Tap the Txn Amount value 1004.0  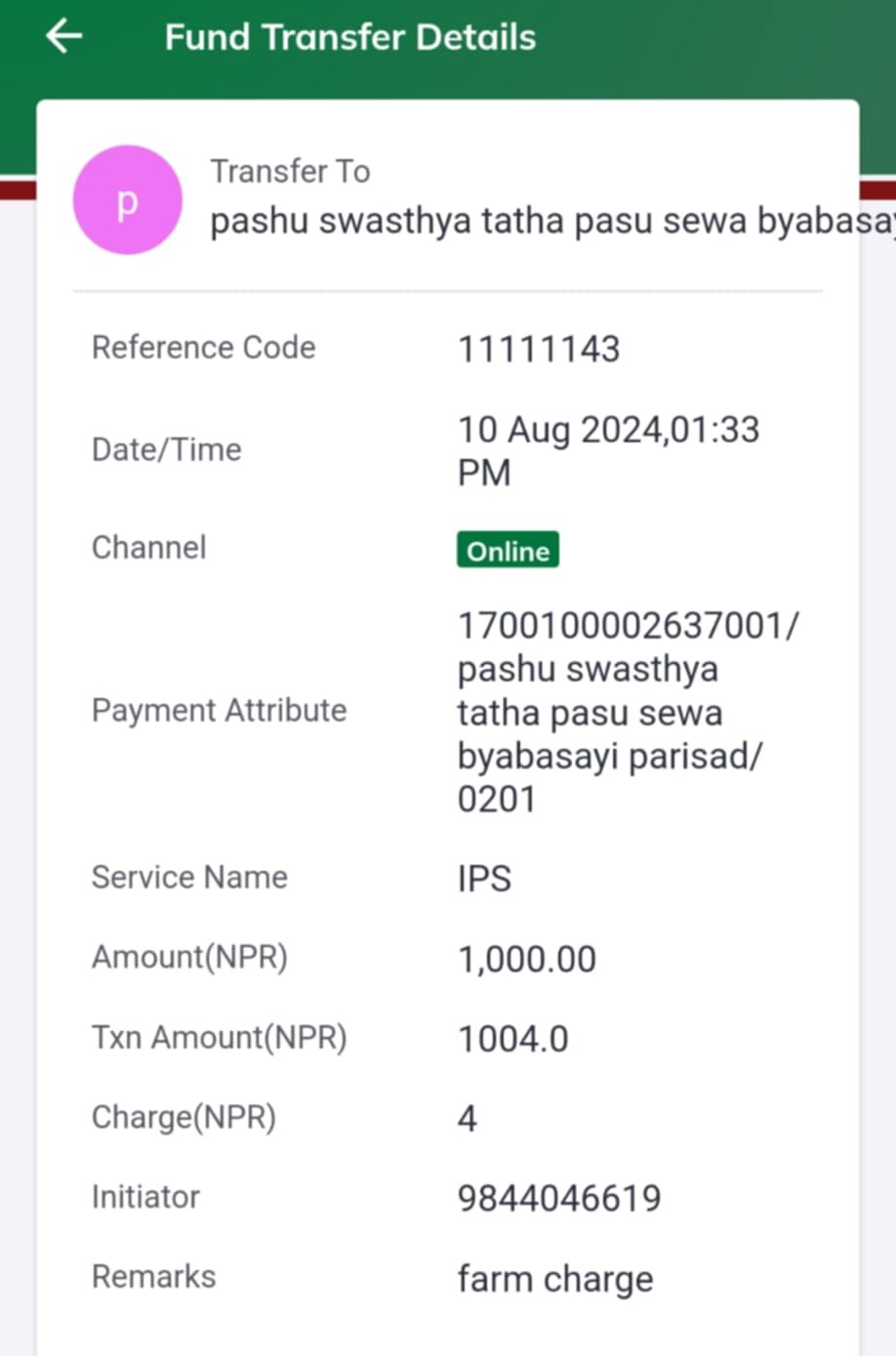click(513, 1039)
